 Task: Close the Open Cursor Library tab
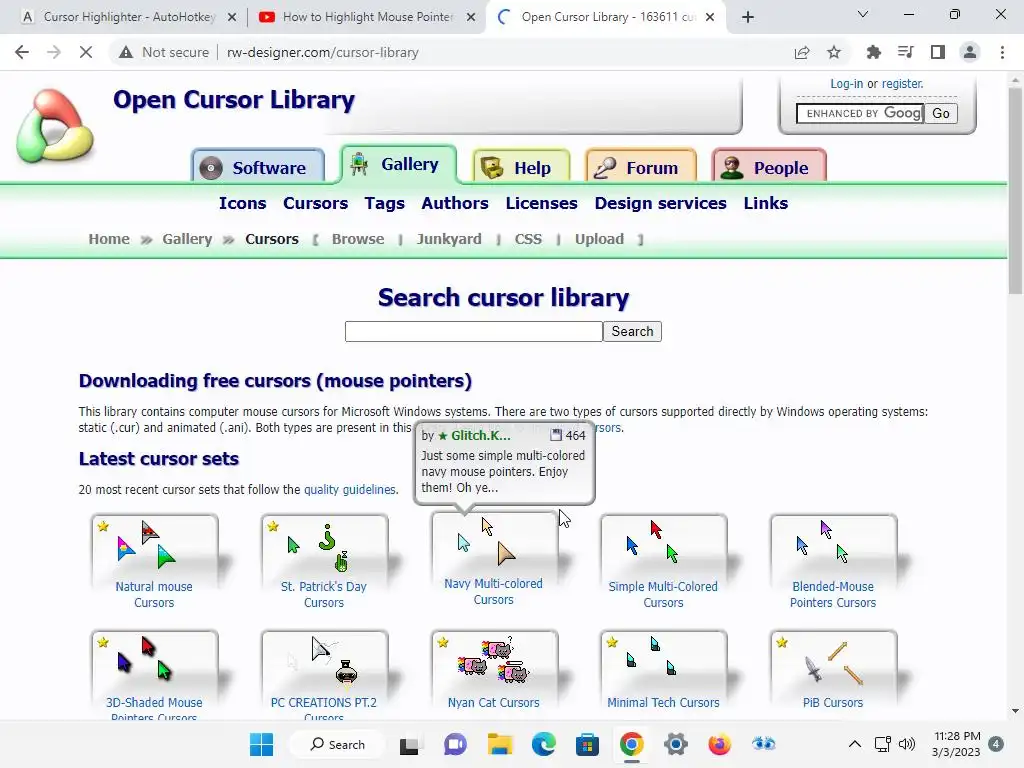click(x=710, y=17)
